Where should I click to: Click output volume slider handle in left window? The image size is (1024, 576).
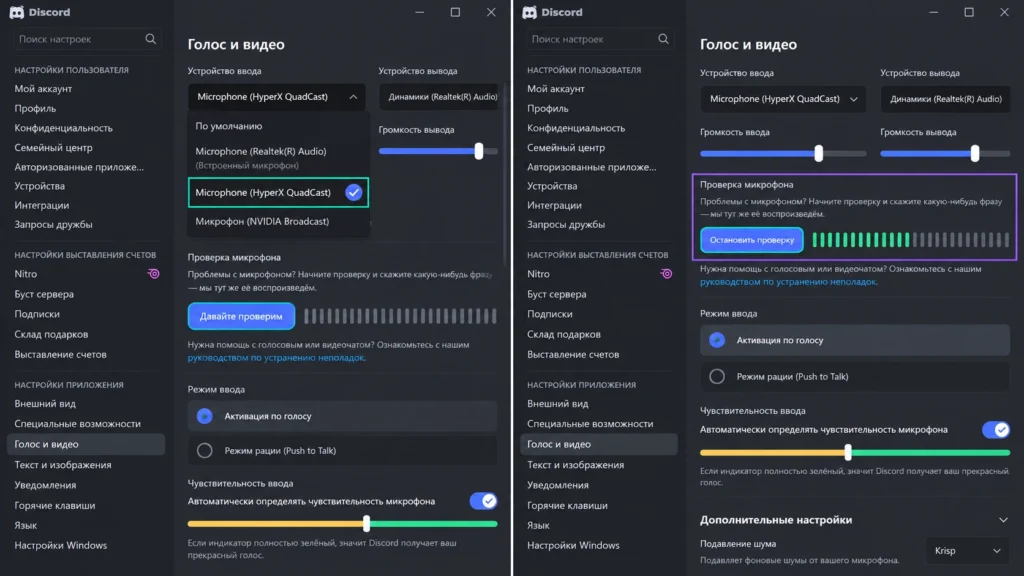(x=479, y=152)
